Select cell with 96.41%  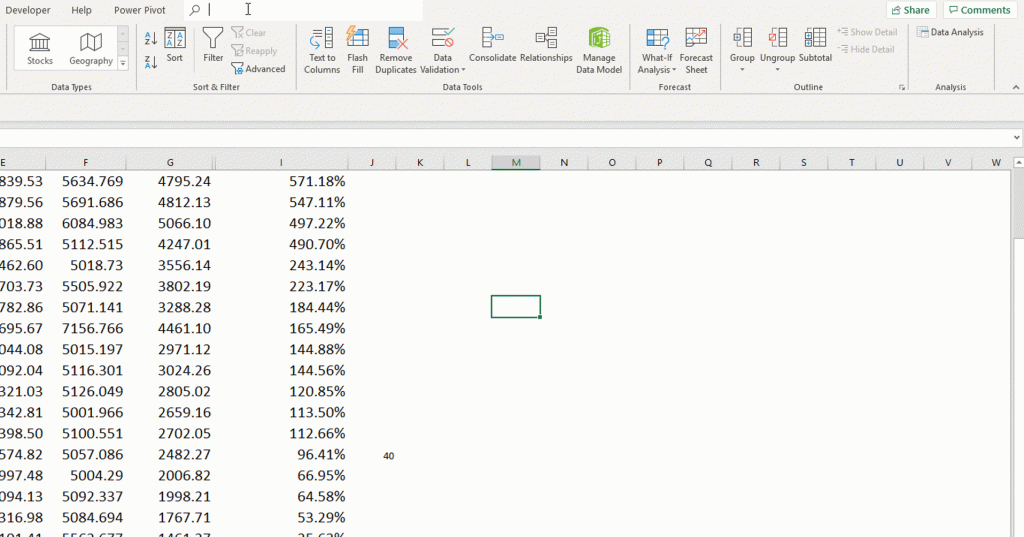(281, 455)
